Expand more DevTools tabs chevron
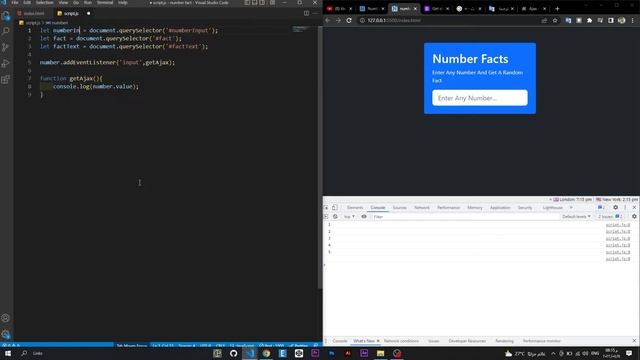 pyautogui.click(x=571, y=207)
